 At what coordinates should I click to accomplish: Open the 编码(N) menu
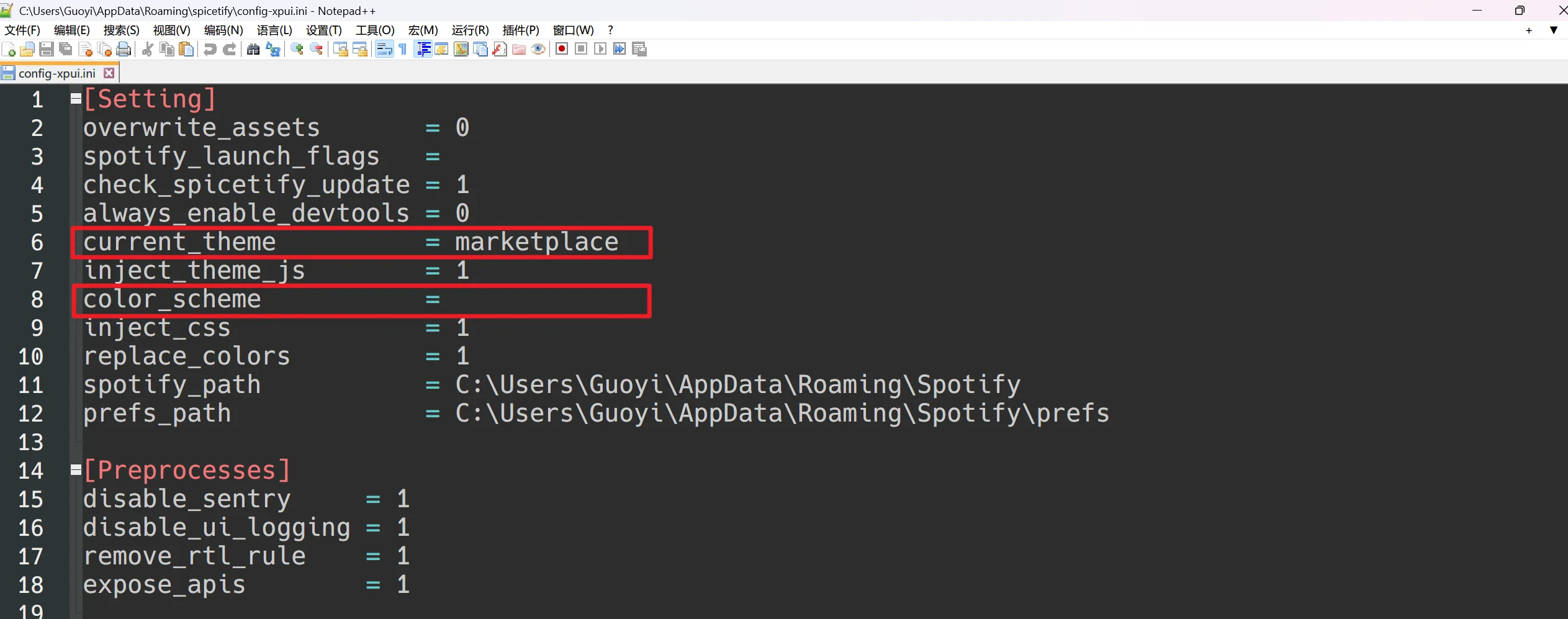coord(223,30)
